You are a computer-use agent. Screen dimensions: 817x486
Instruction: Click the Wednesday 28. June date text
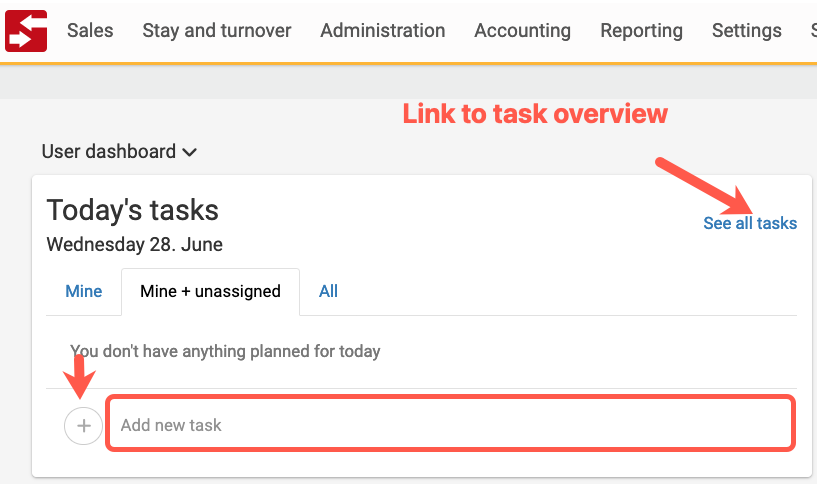134,244
